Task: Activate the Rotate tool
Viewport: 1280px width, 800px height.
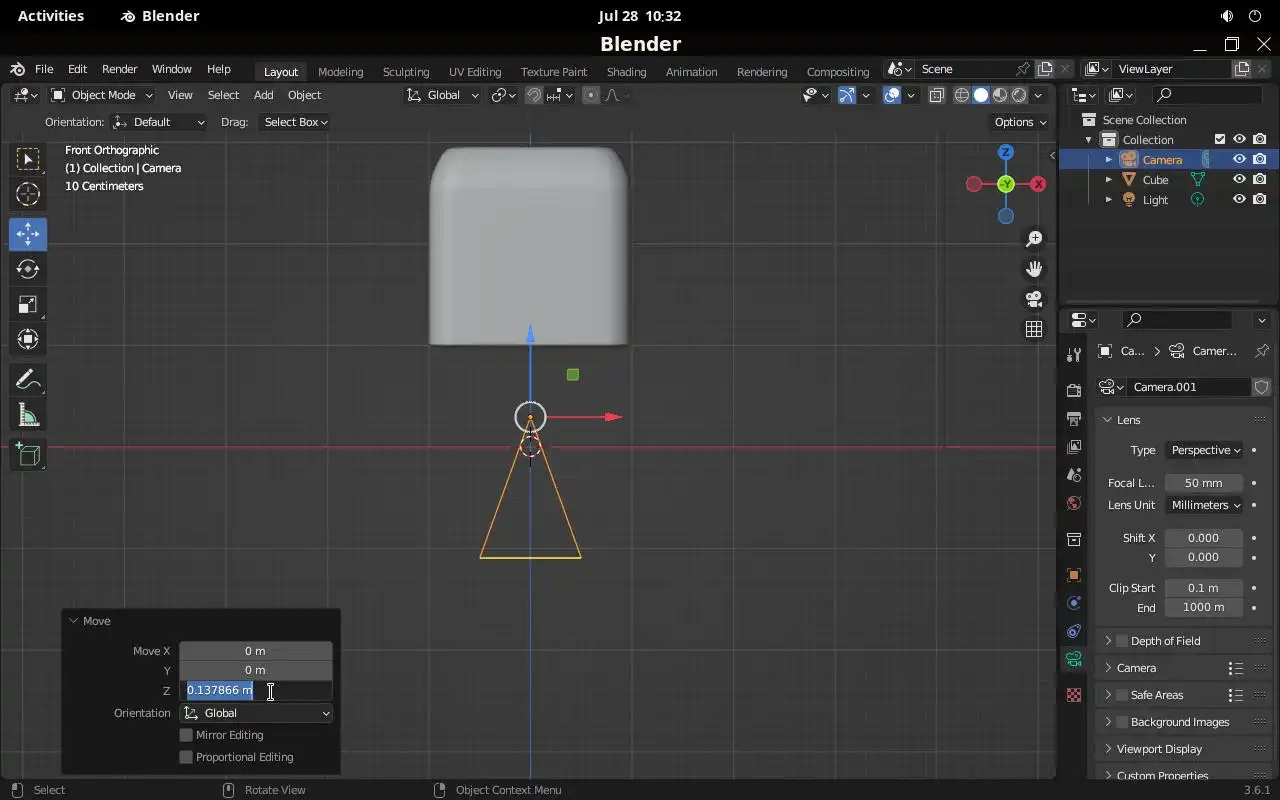Action: 28,269
